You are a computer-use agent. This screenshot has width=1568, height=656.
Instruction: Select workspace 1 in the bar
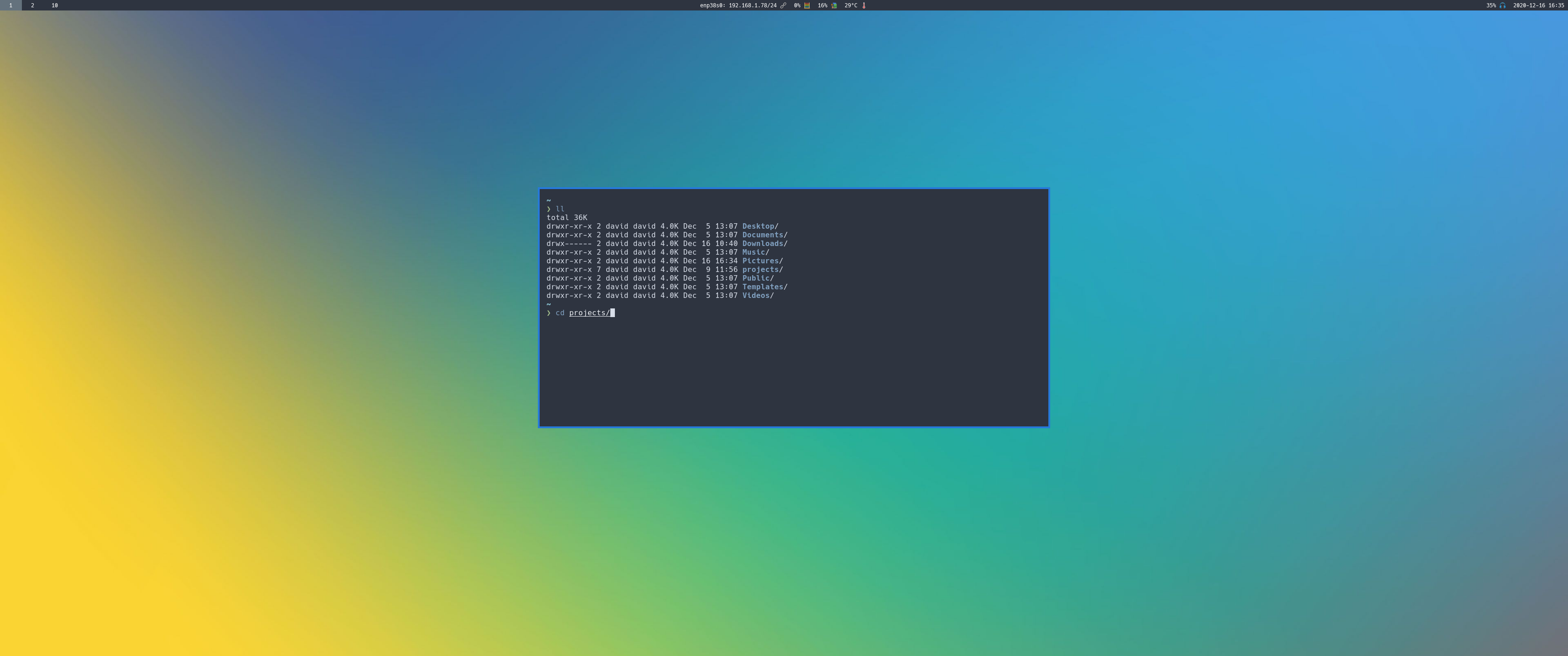click(10, 5)
